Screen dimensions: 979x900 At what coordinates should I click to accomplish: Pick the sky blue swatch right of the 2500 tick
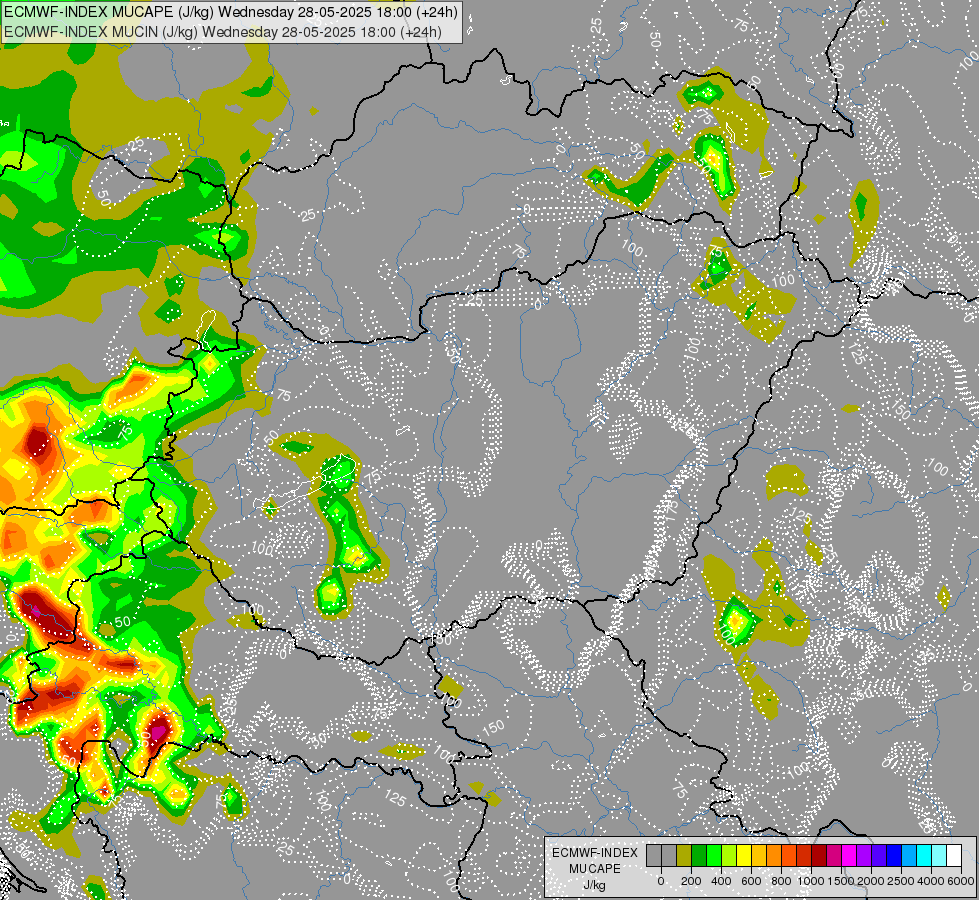(910, 855)
